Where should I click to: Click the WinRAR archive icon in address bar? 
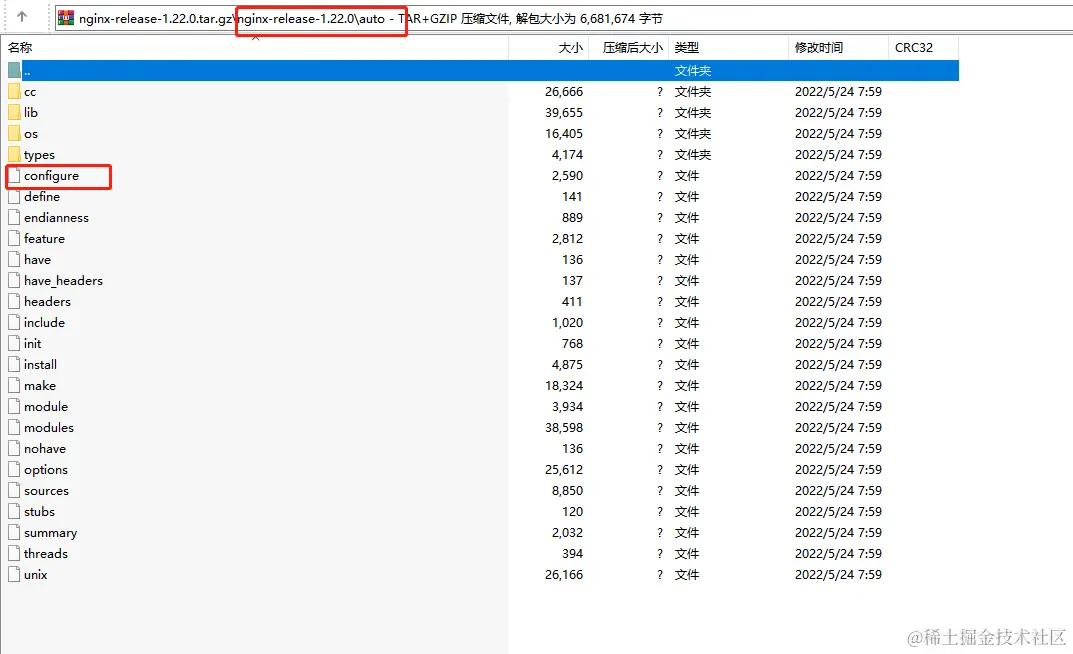pyautogui.click(x=66, y=18)
